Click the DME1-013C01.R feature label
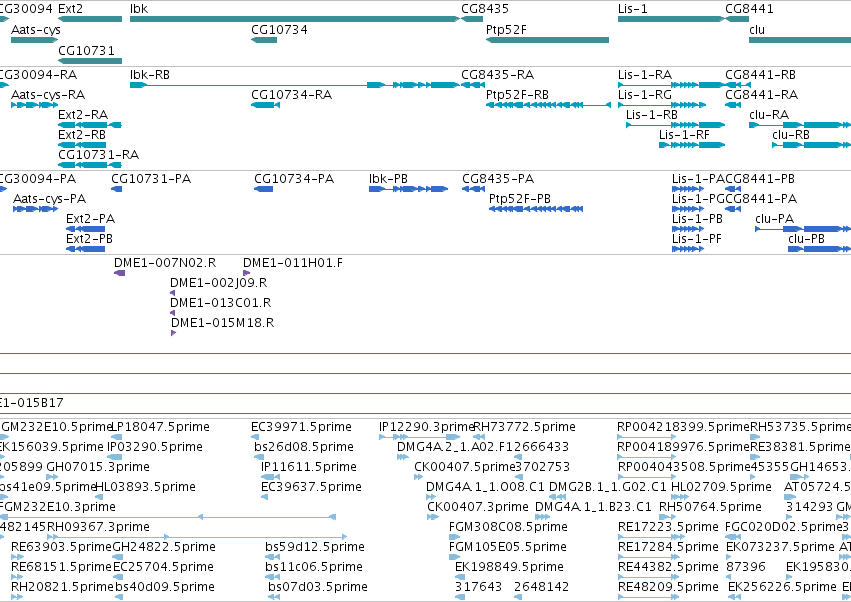 pos(220,303)
